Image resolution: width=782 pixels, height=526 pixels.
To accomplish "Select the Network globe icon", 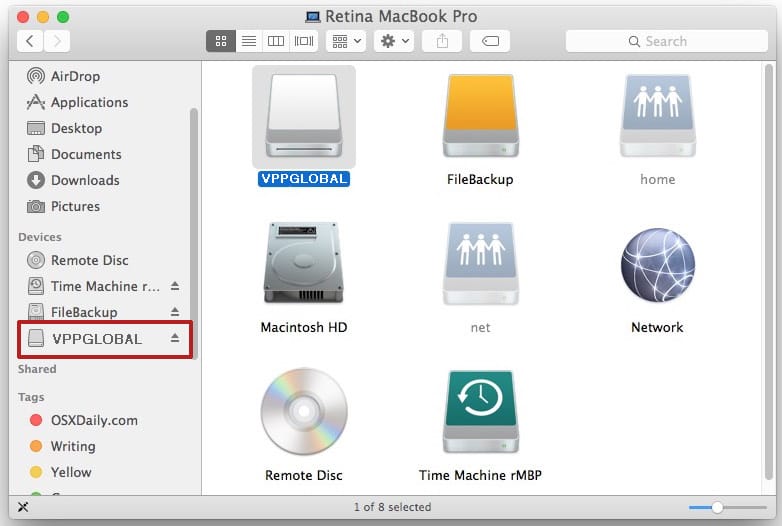I will point(657,265).
